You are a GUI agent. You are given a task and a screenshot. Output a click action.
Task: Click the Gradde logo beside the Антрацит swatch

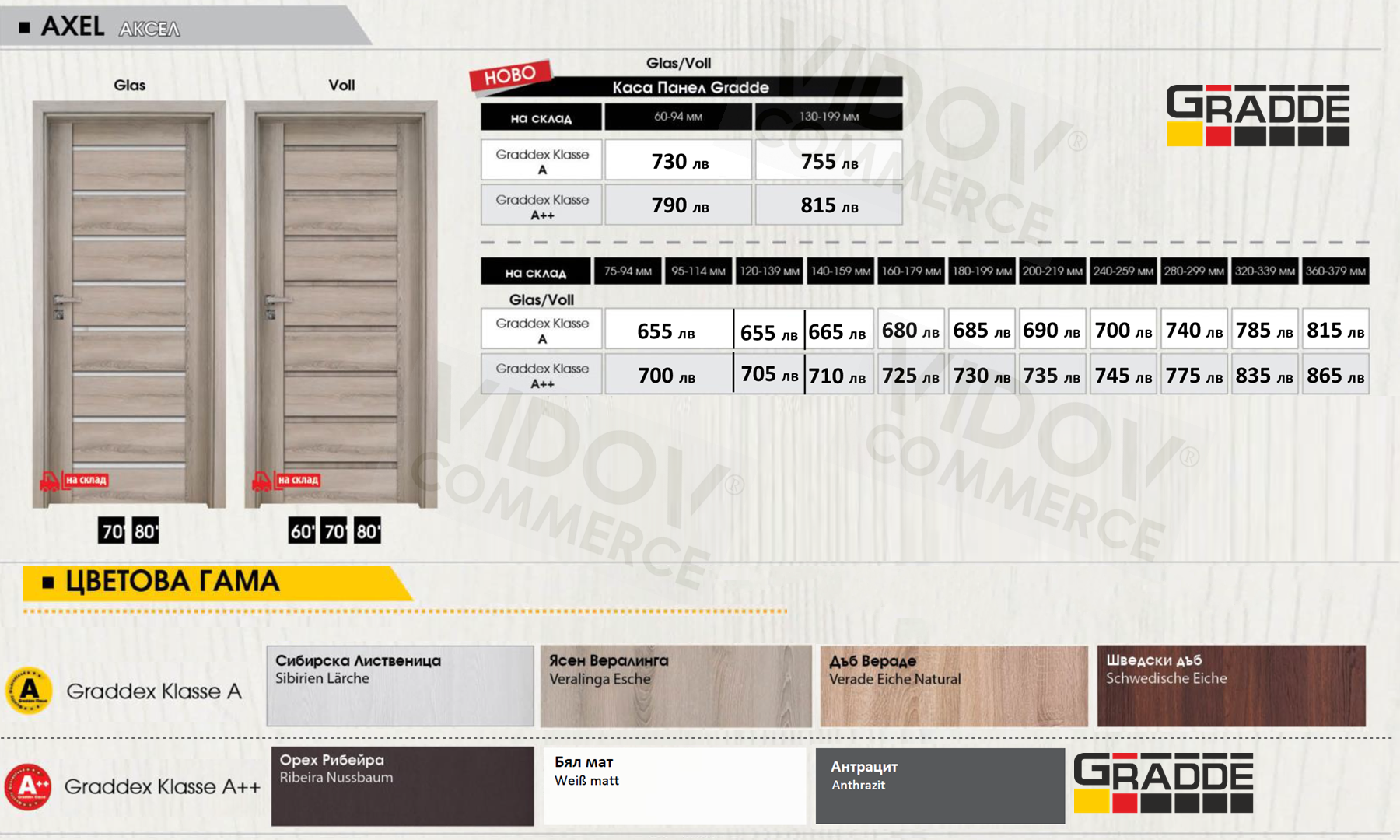(1164, 782)
